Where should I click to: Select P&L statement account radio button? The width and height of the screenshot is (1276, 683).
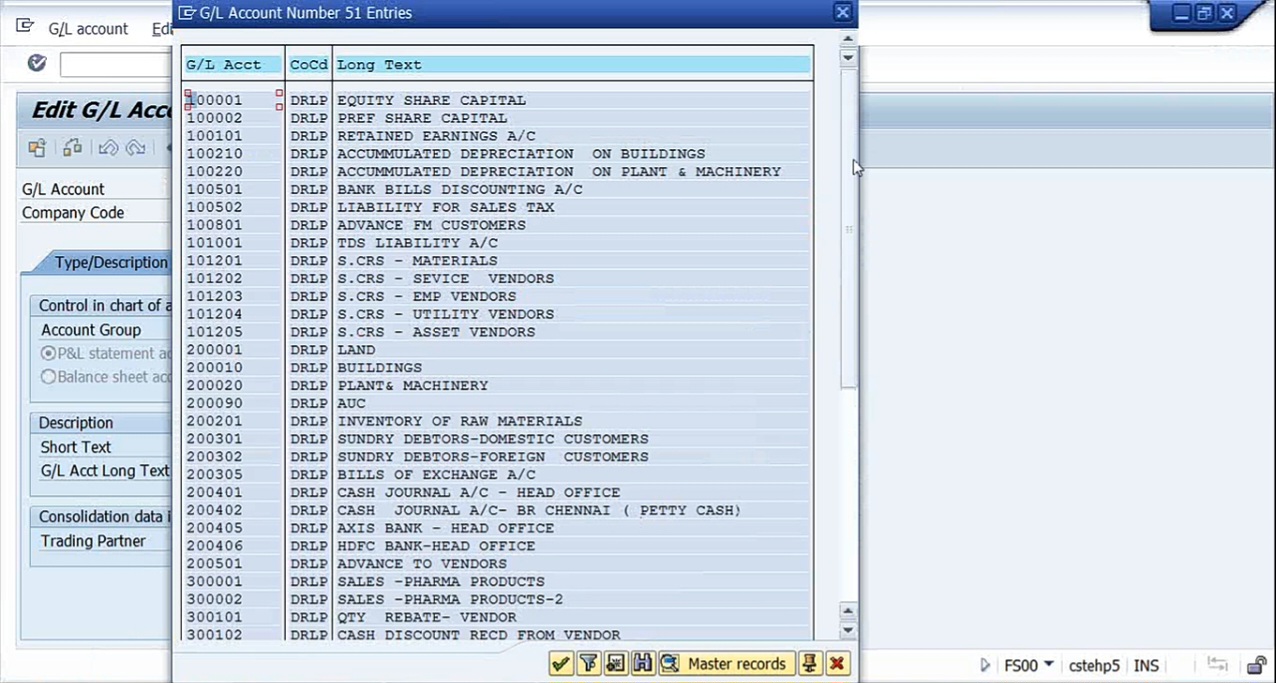click(49, 353)
